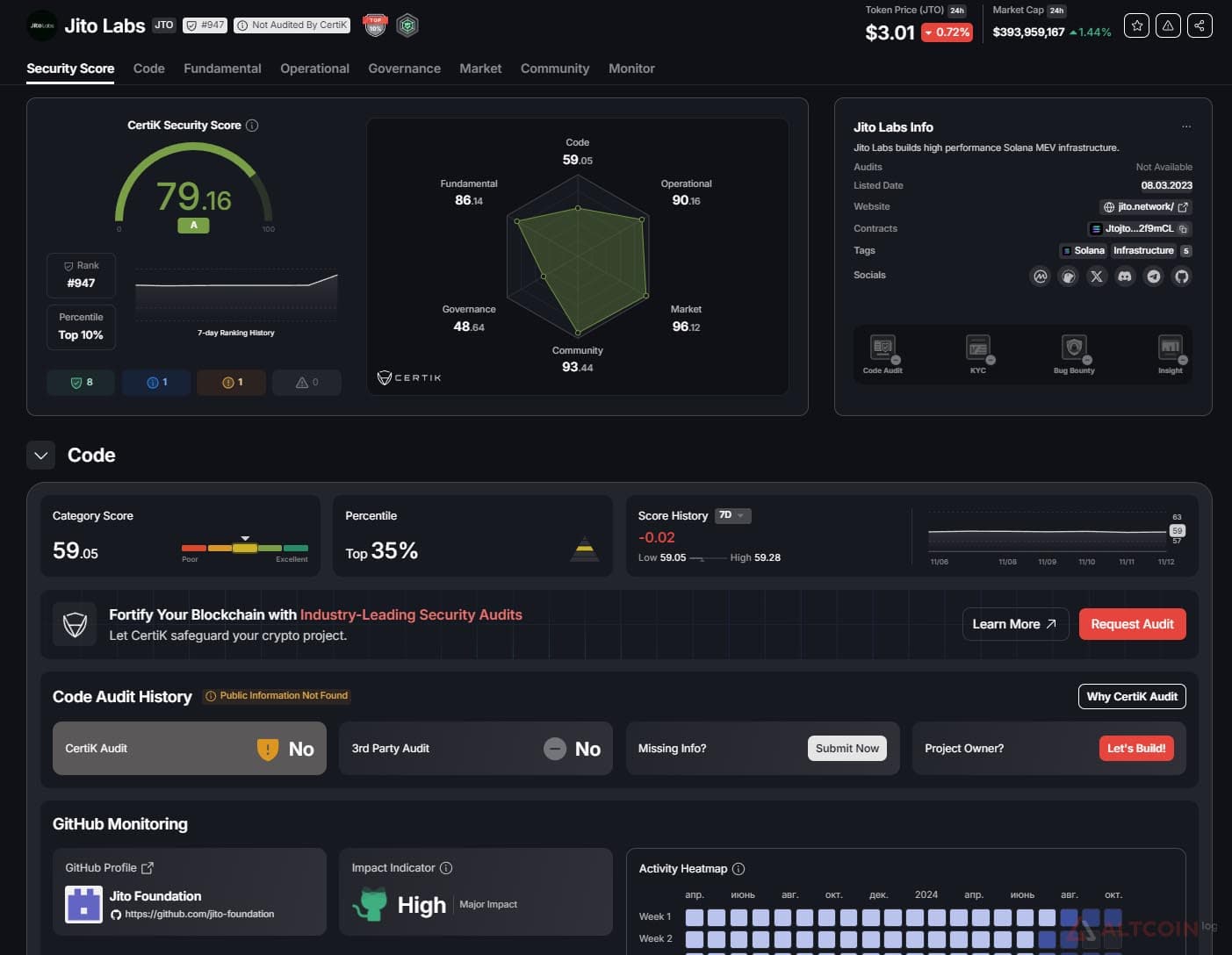1232x955 pixels.
Task: Click the Solana tag
Action: (1083, 251)
